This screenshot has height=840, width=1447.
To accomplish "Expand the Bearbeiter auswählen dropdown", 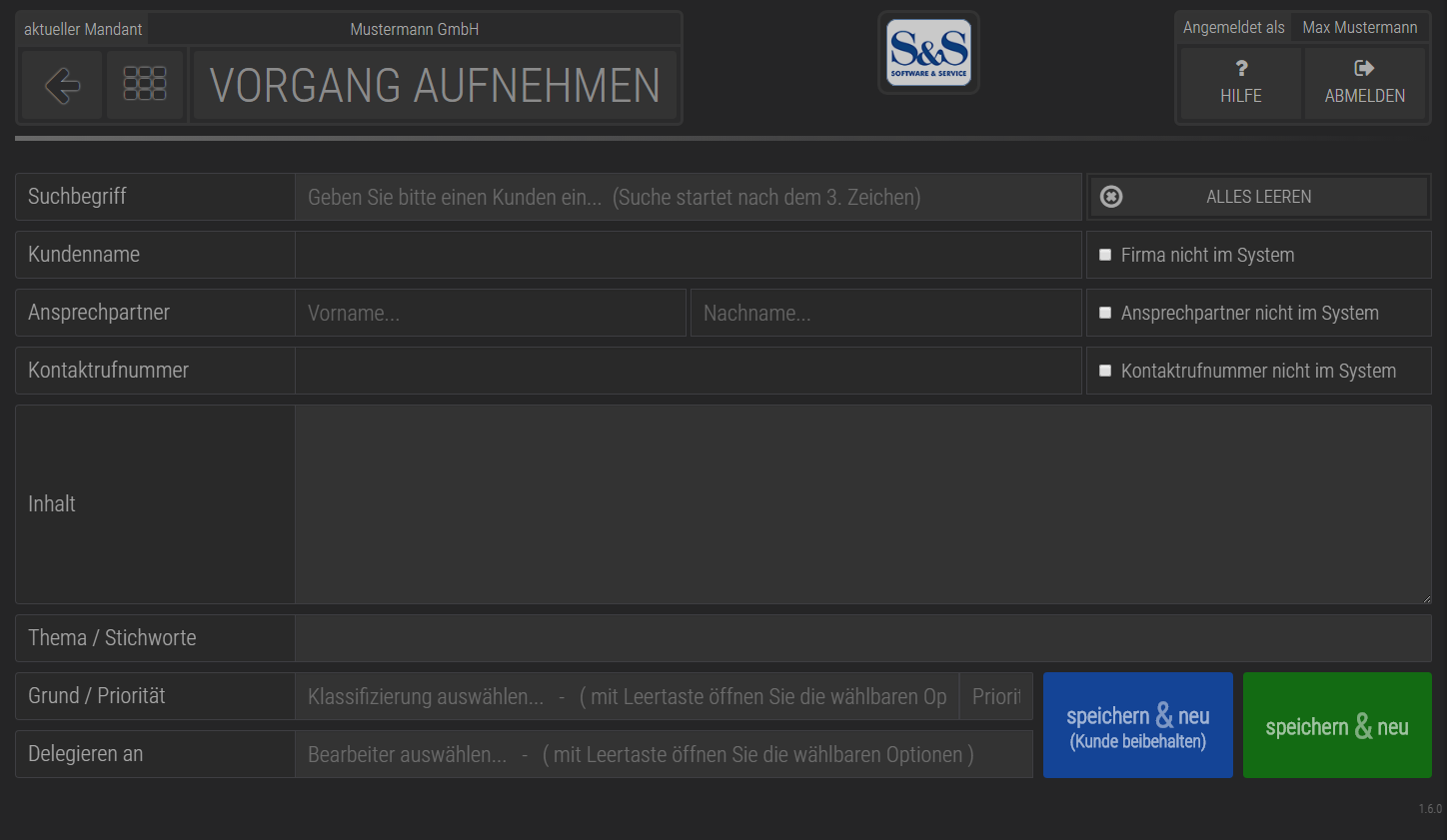I will [664, 754].
